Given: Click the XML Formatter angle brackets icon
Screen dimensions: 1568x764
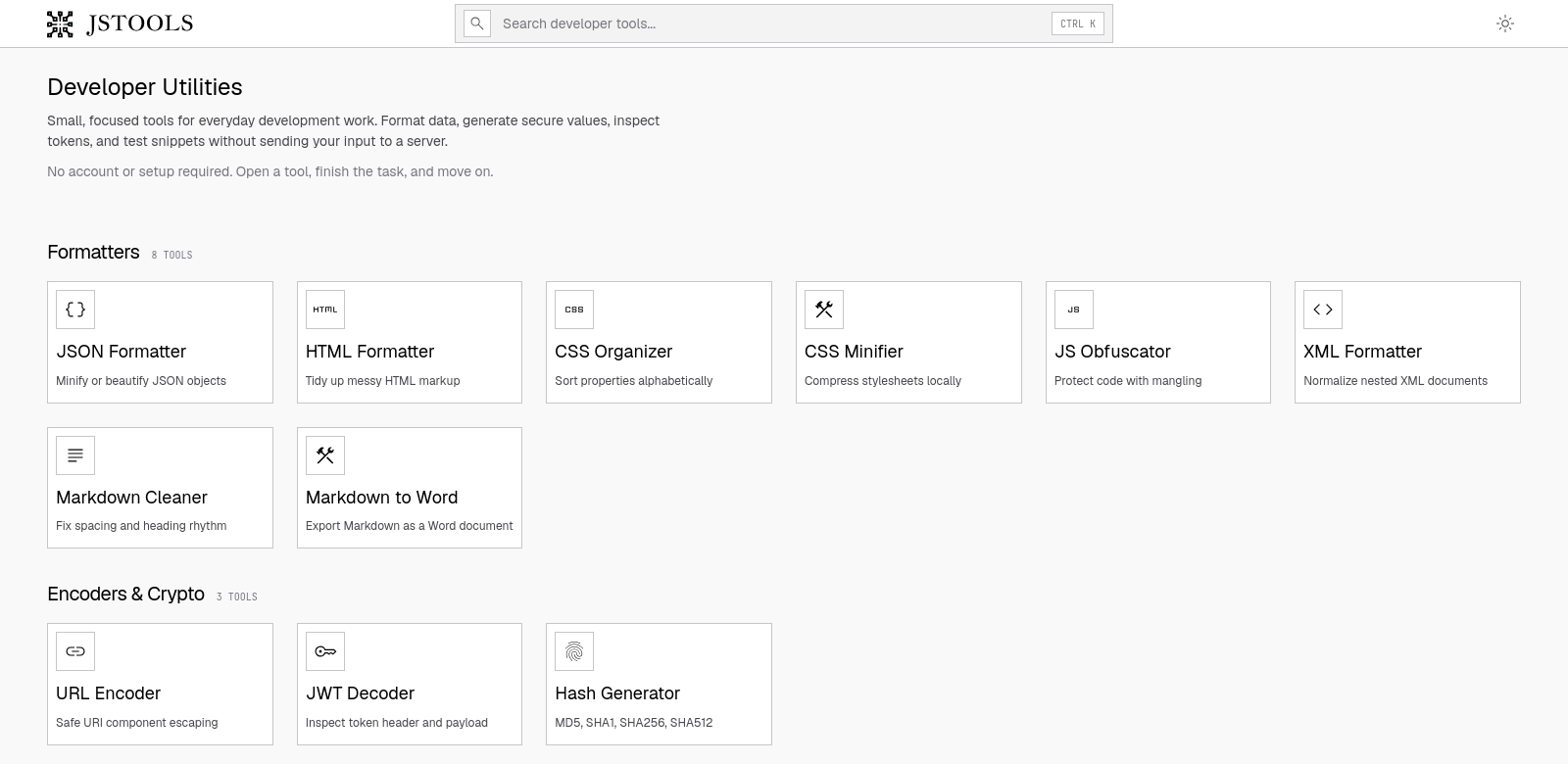Looking at the screenshot, I should (1323, 310).
